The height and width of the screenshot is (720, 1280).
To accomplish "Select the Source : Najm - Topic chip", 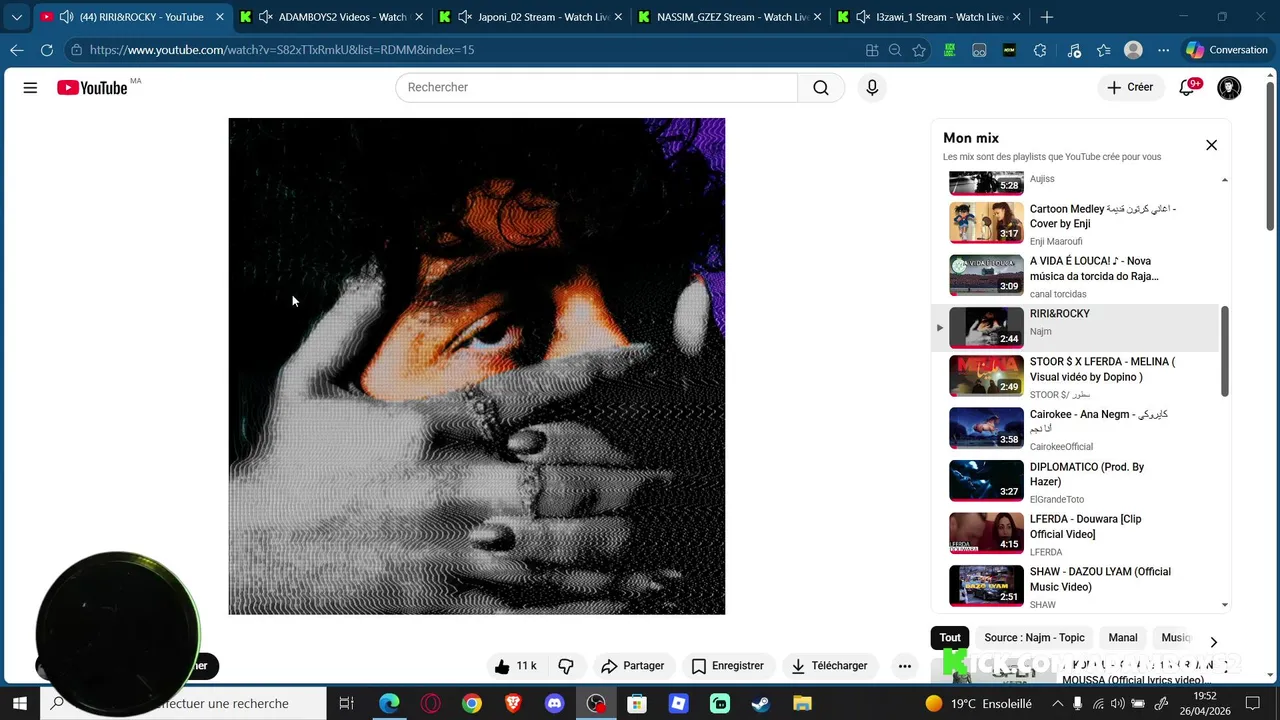I will point(1034,638).
